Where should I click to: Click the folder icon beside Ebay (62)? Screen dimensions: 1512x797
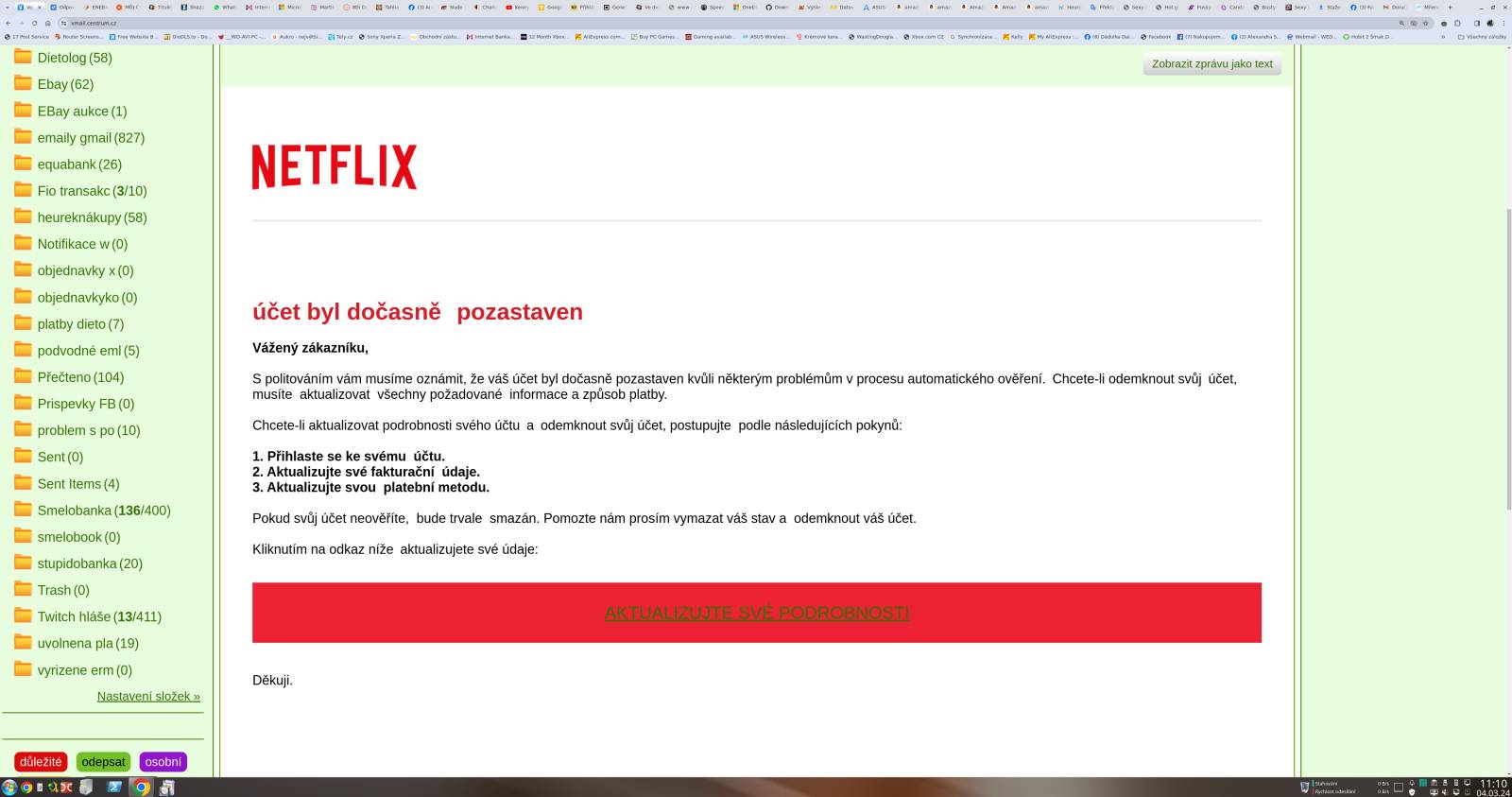pyautogui.click(x=23, y=83)
